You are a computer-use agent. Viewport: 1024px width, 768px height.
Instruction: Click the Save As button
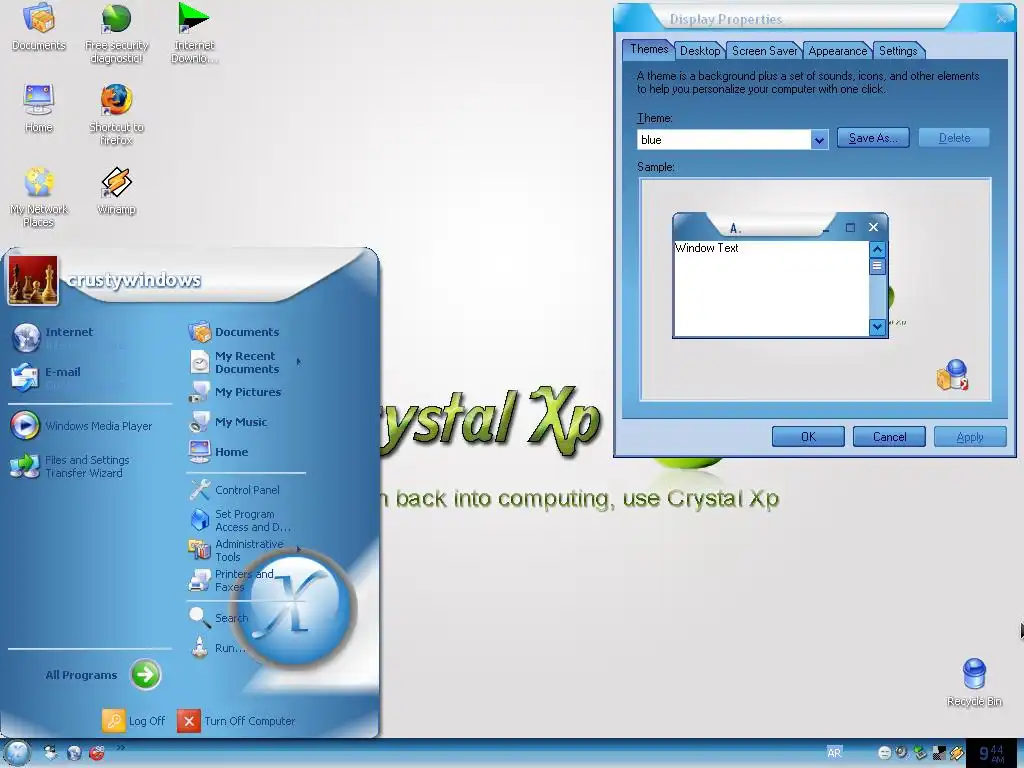point(873,138)
